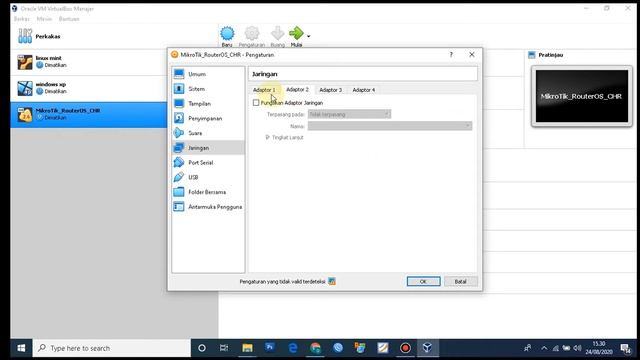Open Task View in taskbar
Viewport: 640px width, 360px height.
224,348
